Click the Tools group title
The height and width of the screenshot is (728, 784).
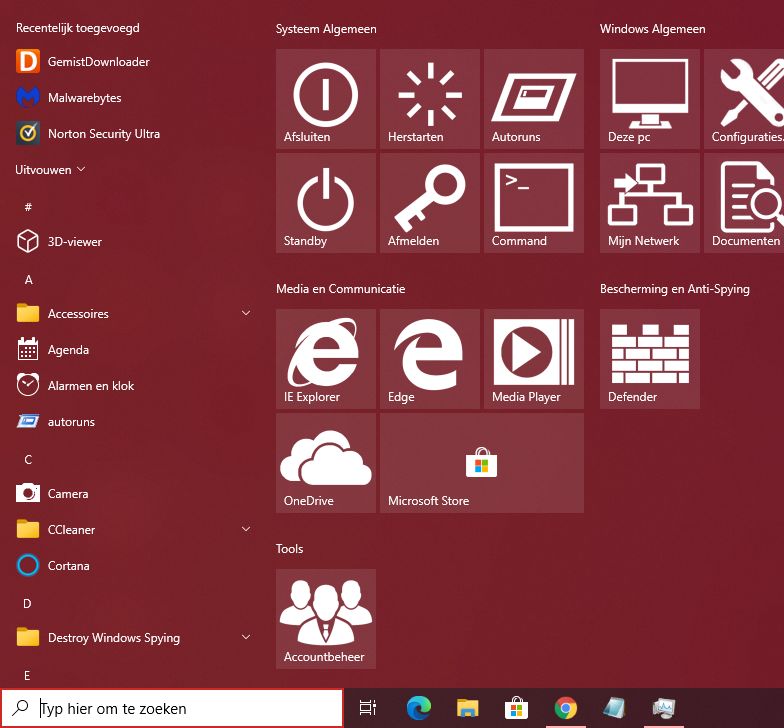(x=290, y=549)
